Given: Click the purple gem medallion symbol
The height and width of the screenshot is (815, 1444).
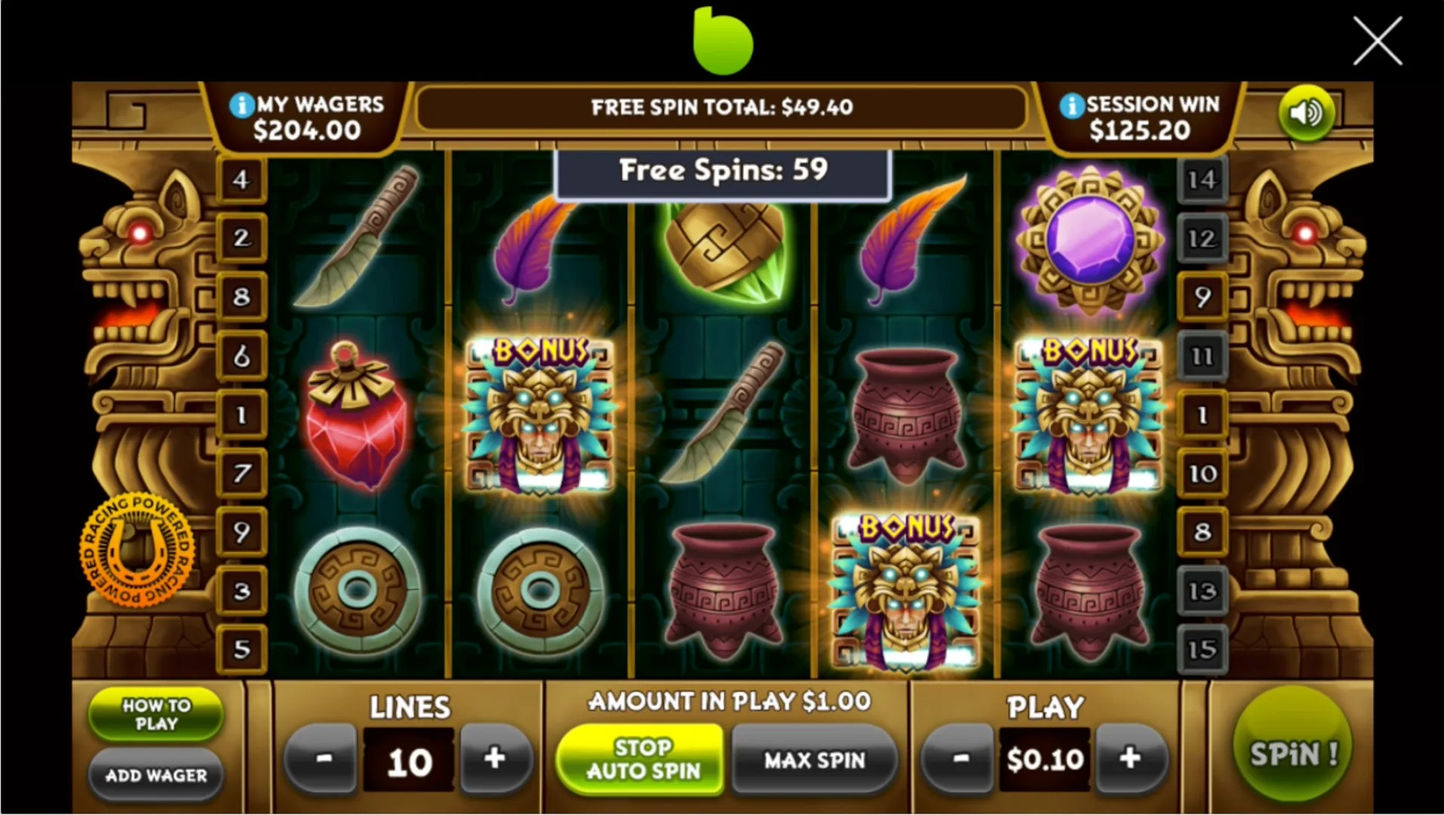Looking at the screenshot, I should 1090,239.
